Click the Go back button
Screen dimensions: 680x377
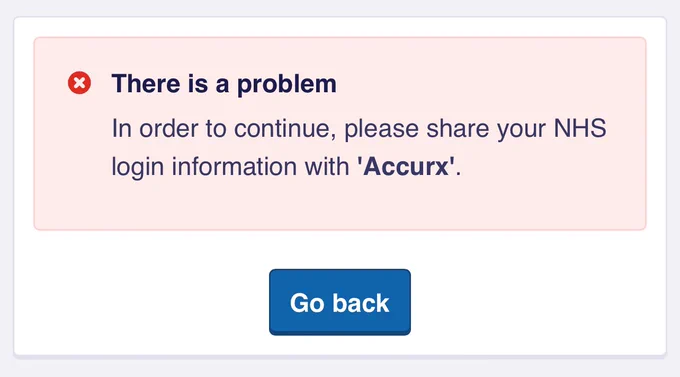pyautogui.click(x=340, y=302)
